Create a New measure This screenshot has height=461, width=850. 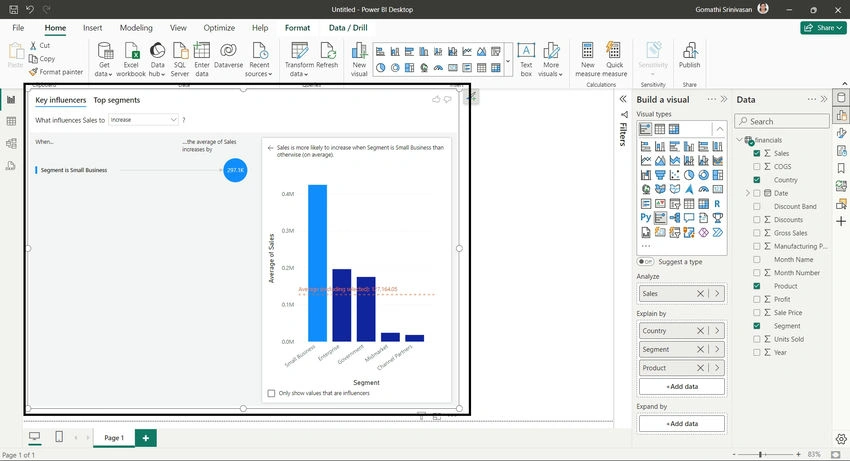588,59
